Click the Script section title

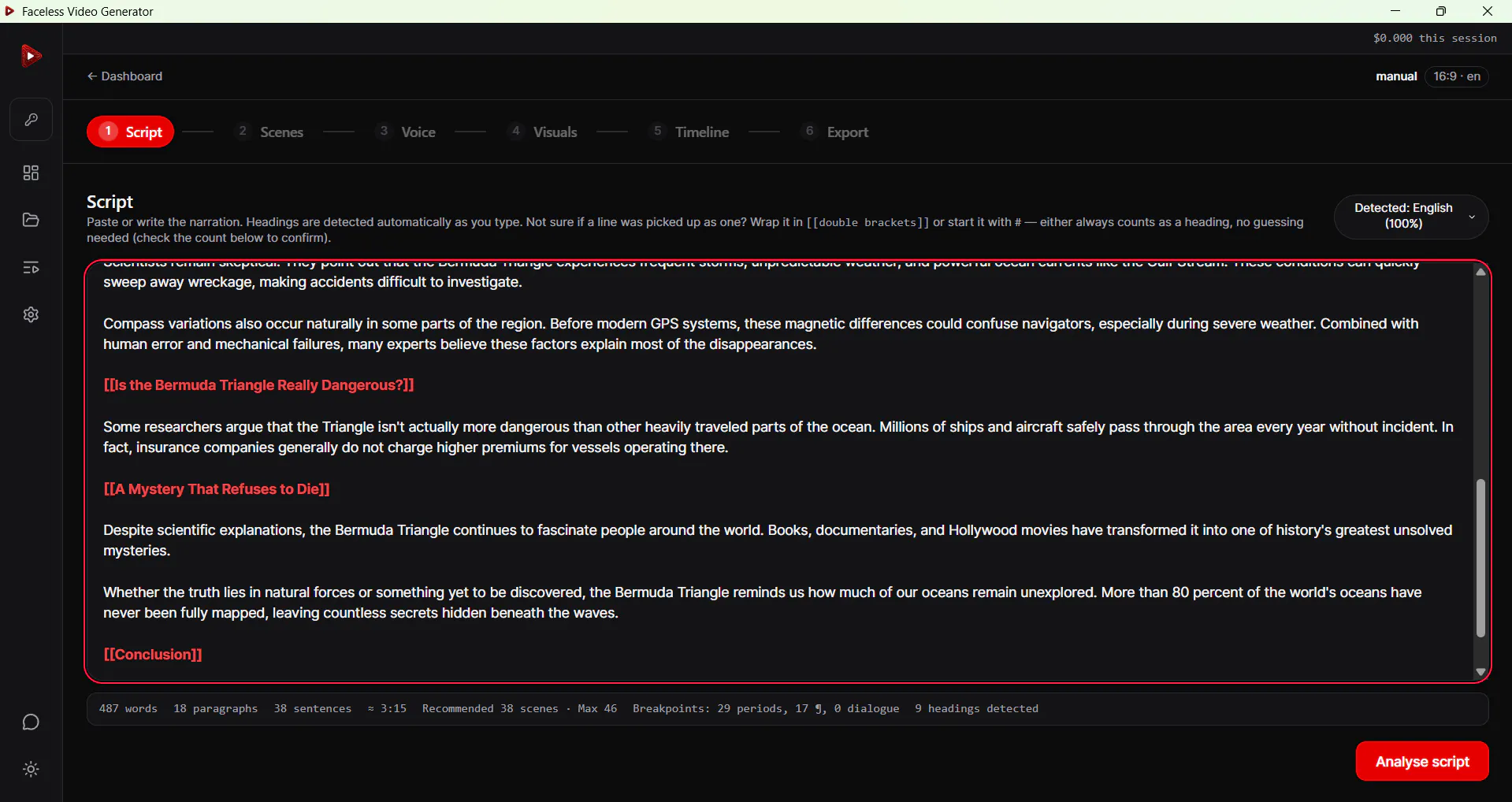point(110,202)
